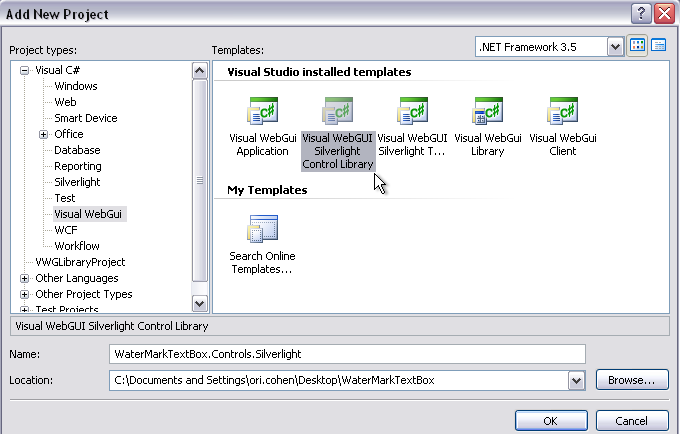
Task: Click OK to add the project
Action: pos(551,421)
